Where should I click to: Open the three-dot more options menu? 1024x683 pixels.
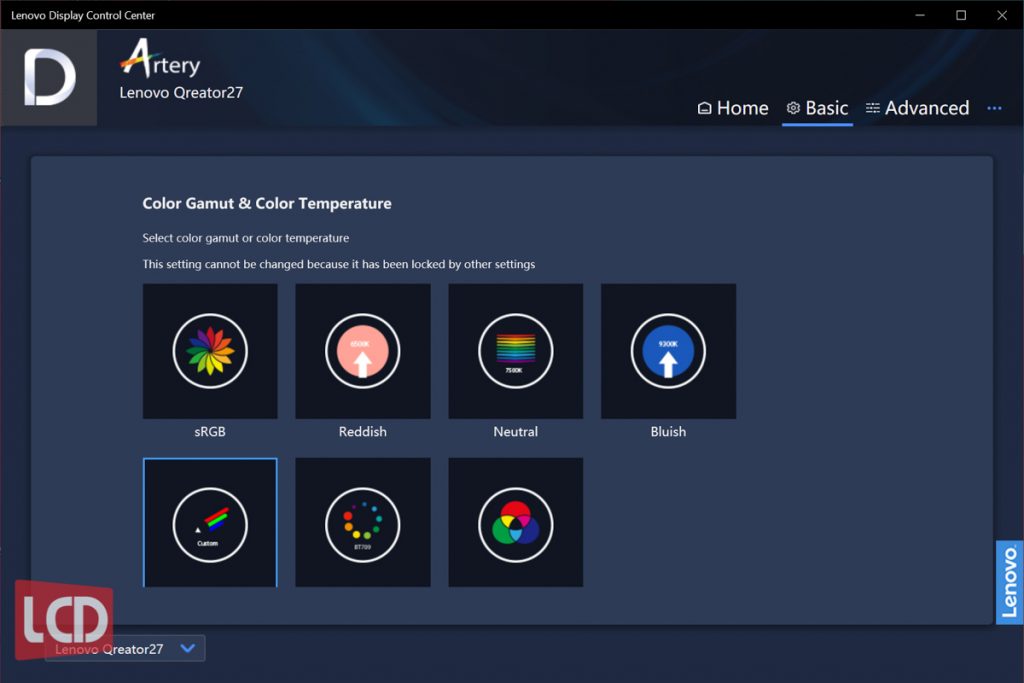(x=994, y=108)
